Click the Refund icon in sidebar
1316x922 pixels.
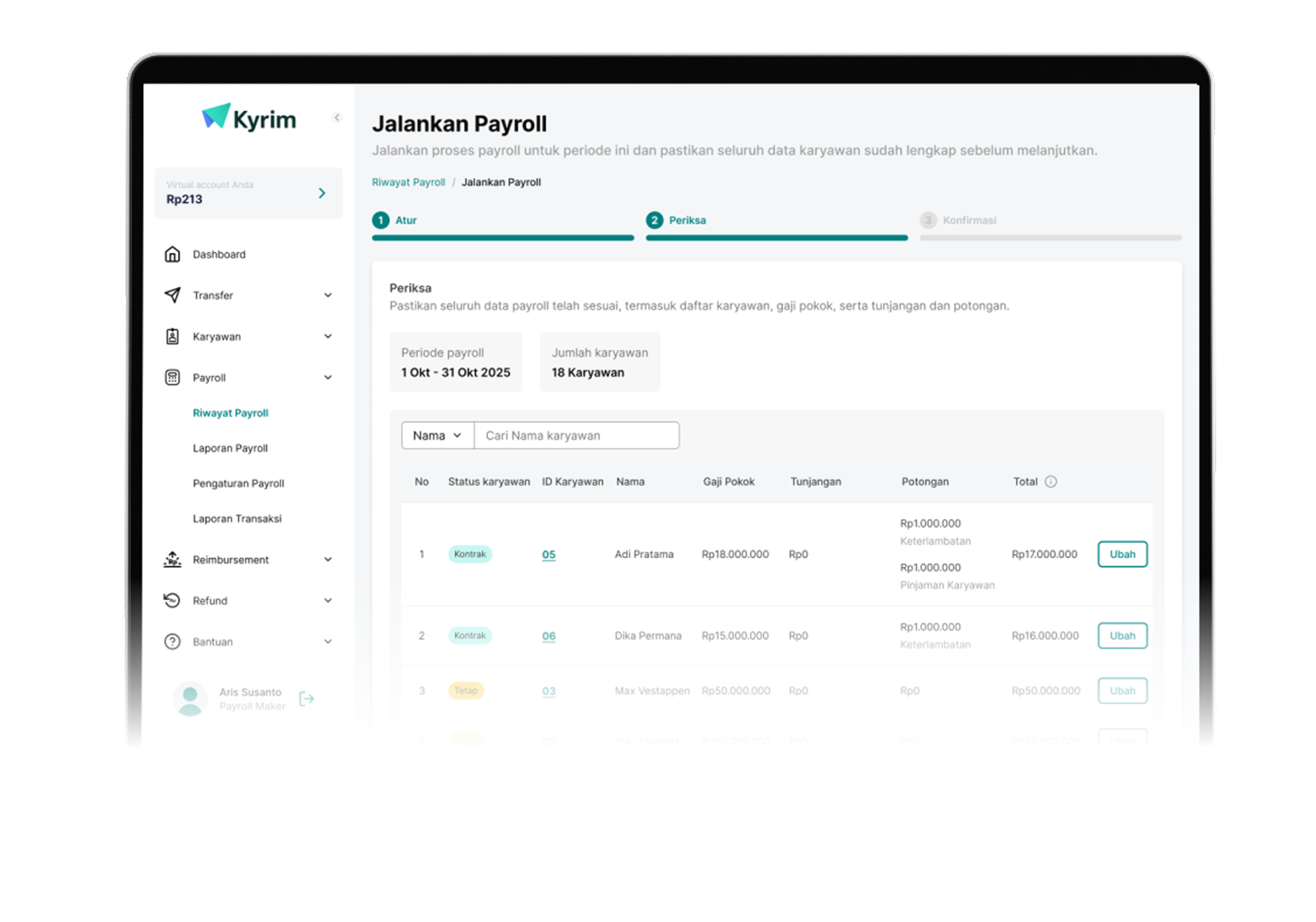point(172,600)
